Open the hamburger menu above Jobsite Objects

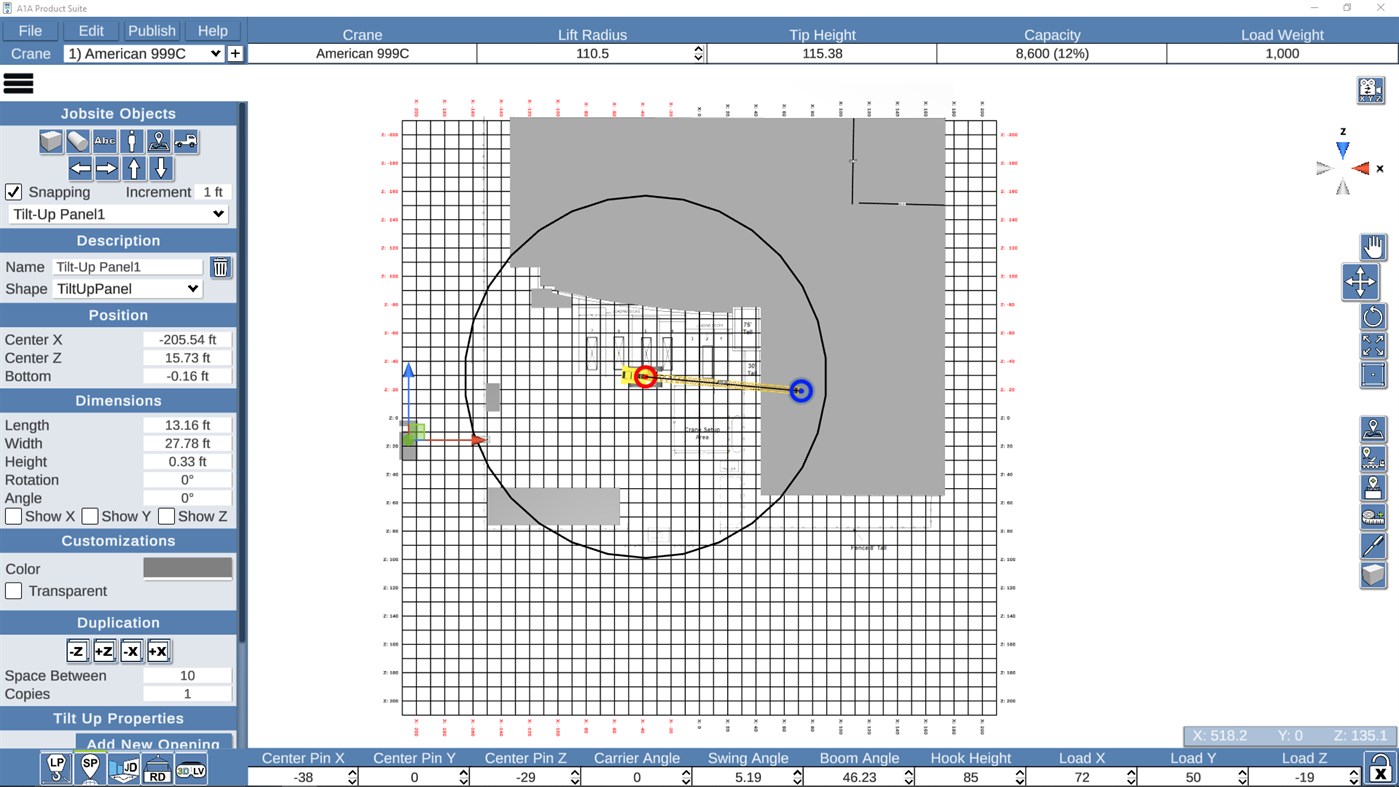(x=18, y=83)
